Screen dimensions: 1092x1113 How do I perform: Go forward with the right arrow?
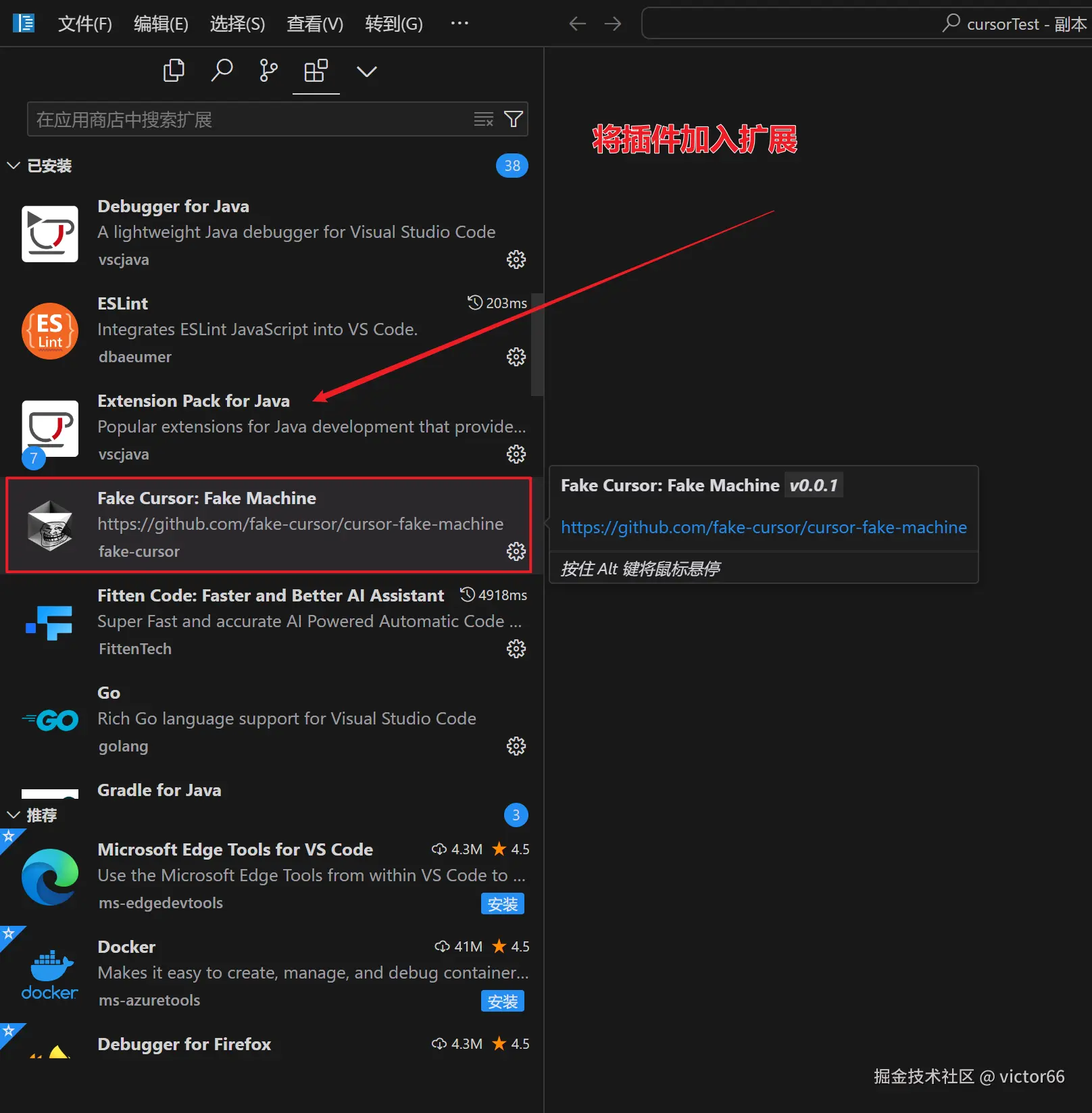click(x=613, y=24)
